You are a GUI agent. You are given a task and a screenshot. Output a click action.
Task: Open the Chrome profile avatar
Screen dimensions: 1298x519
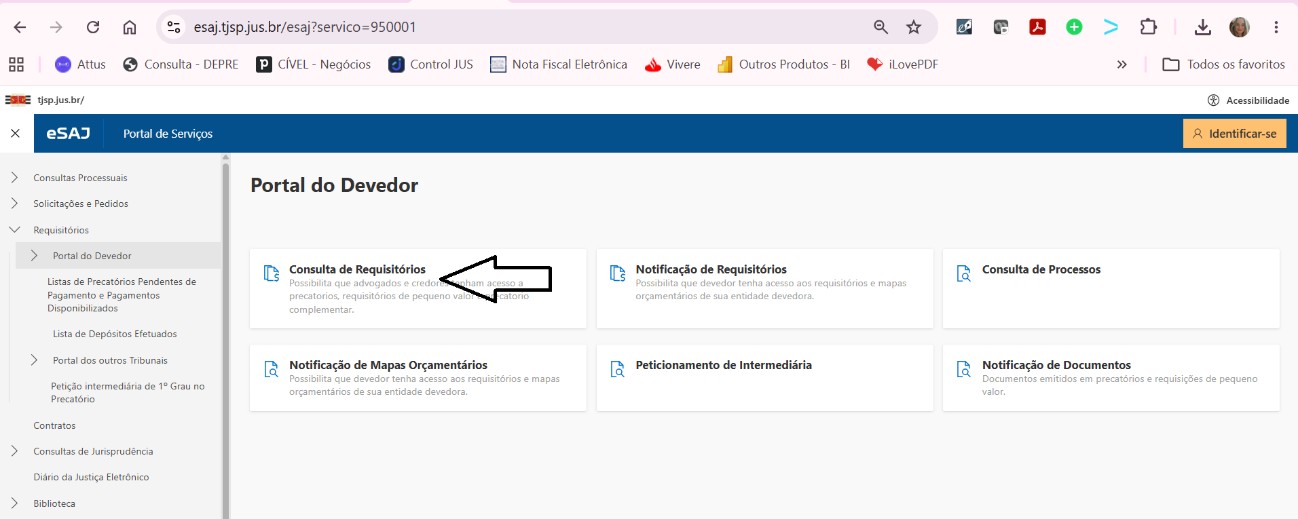[1240, 27]
